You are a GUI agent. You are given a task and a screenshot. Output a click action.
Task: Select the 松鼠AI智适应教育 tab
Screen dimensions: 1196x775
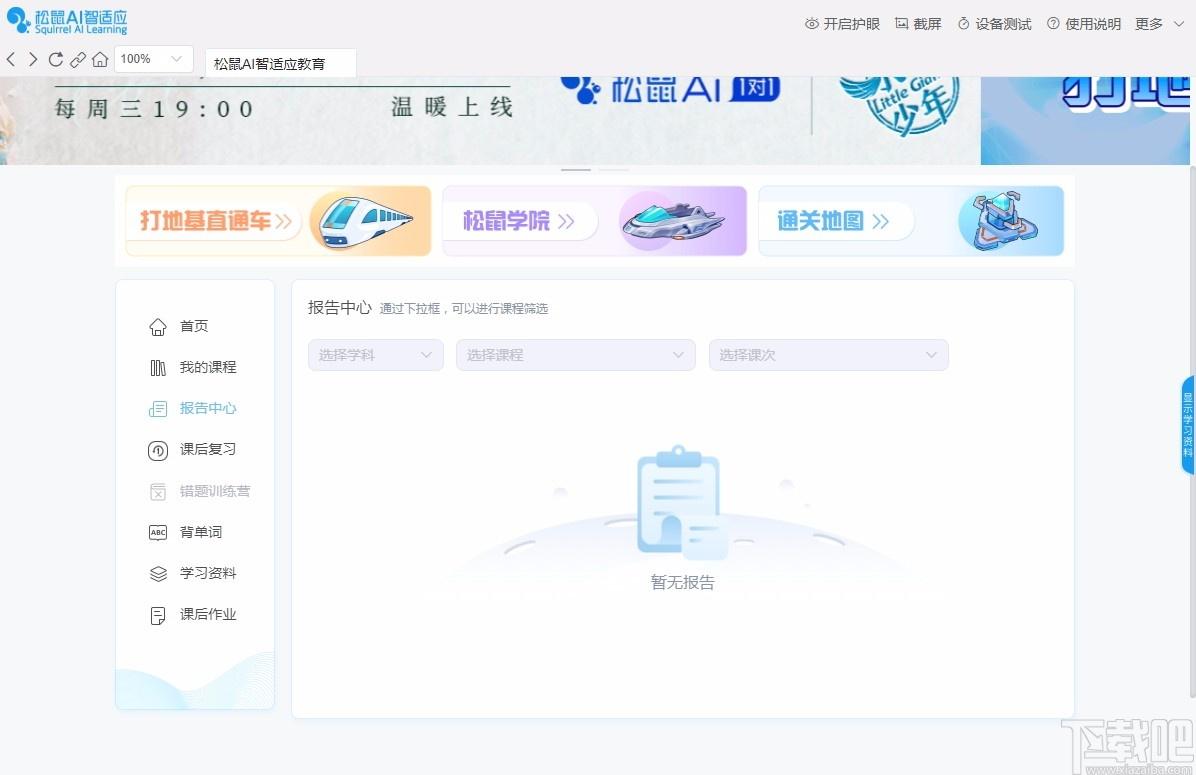pyautogui.click(x=281, y=63)
